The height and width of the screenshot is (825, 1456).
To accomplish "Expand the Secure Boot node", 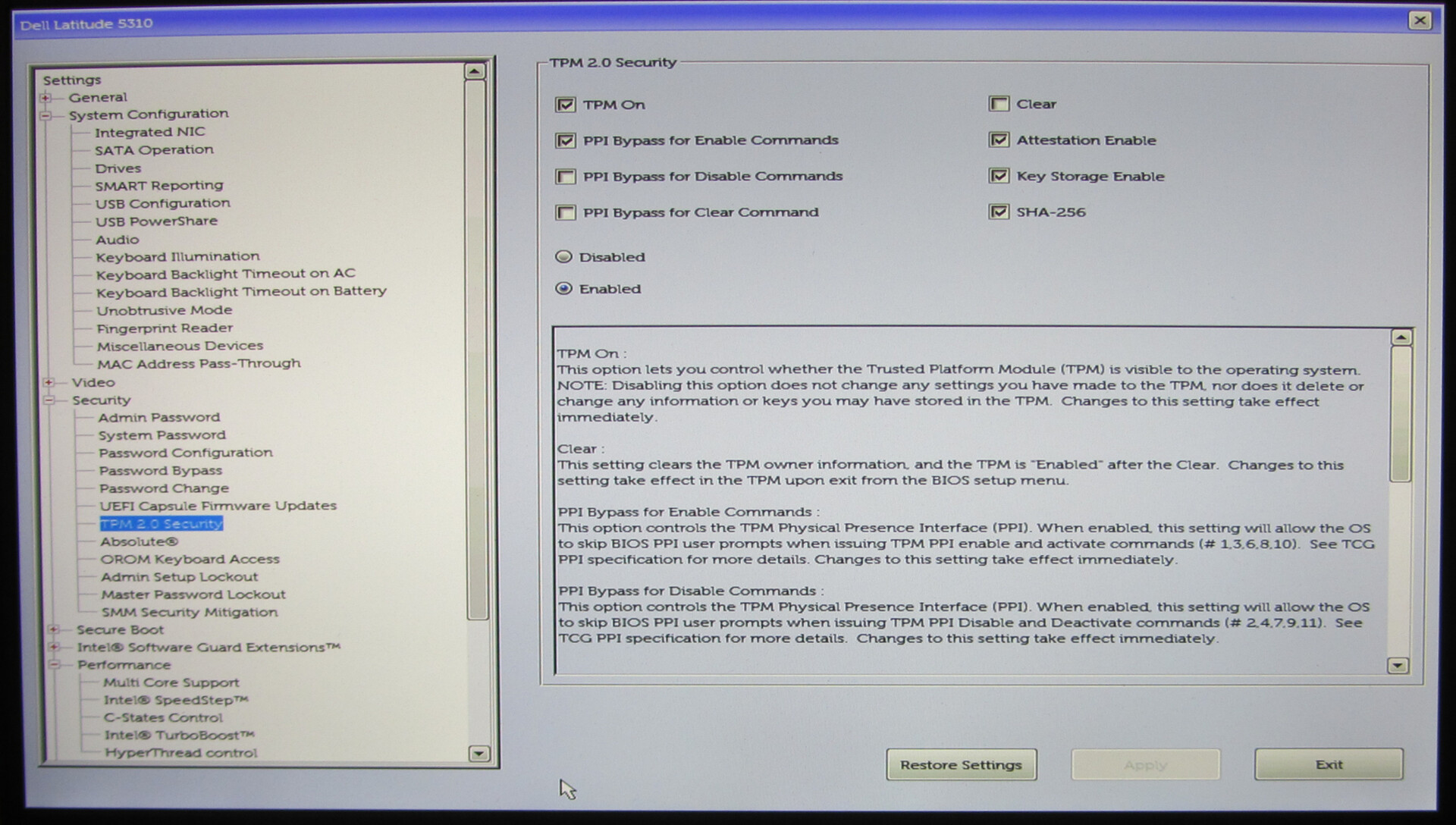I will [x=53, y=630].
